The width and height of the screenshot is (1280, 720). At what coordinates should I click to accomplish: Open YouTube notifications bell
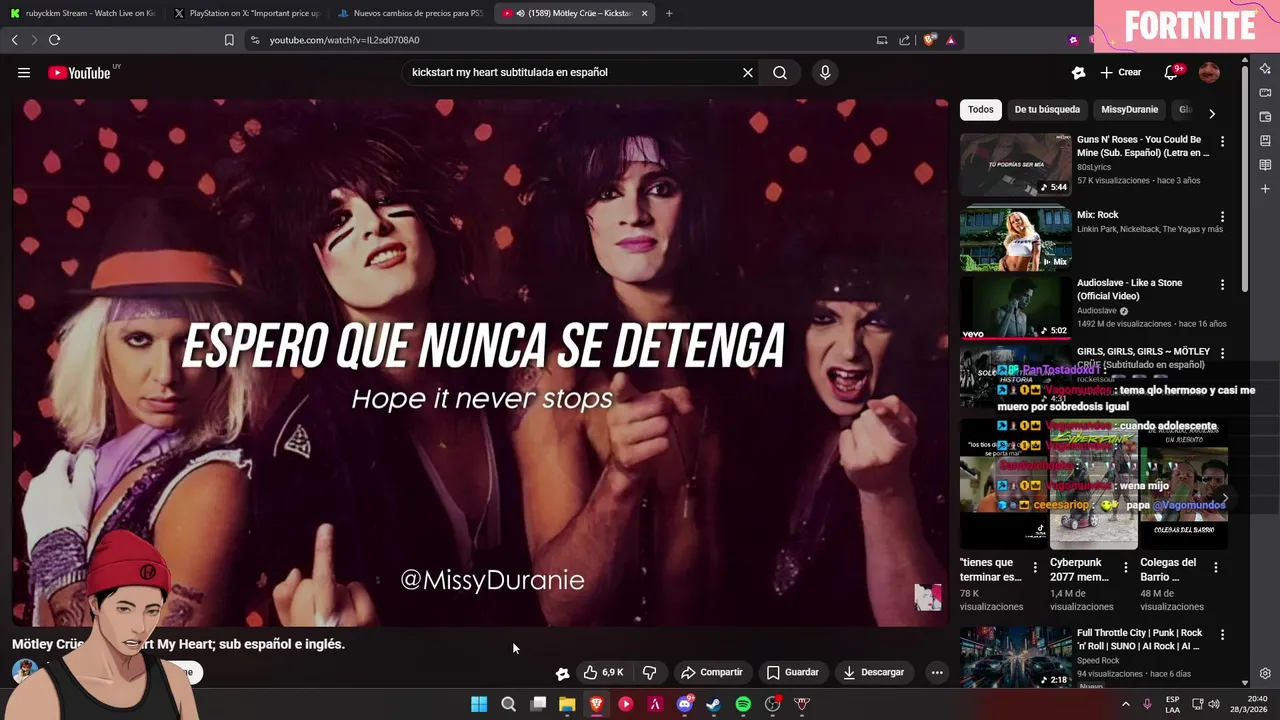(1171, 72)
